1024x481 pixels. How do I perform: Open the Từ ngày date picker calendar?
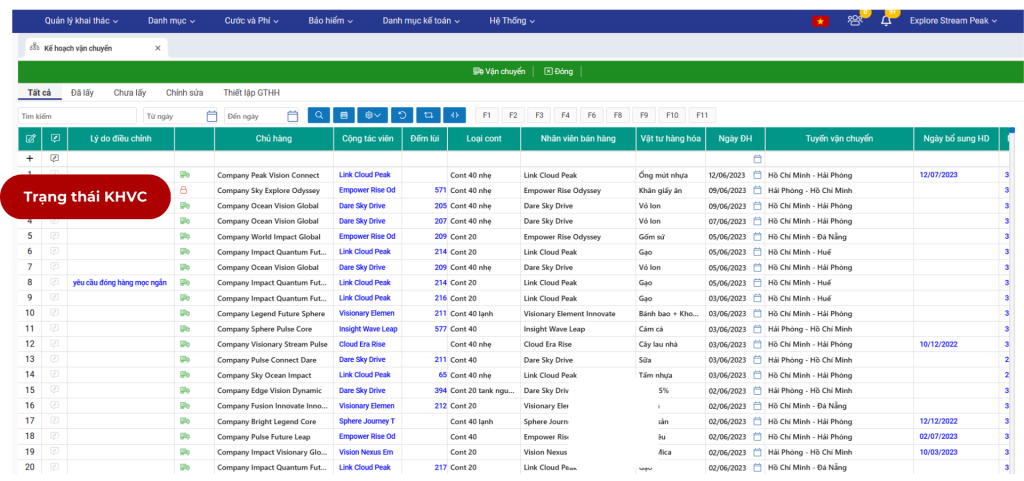click(211, 116)
